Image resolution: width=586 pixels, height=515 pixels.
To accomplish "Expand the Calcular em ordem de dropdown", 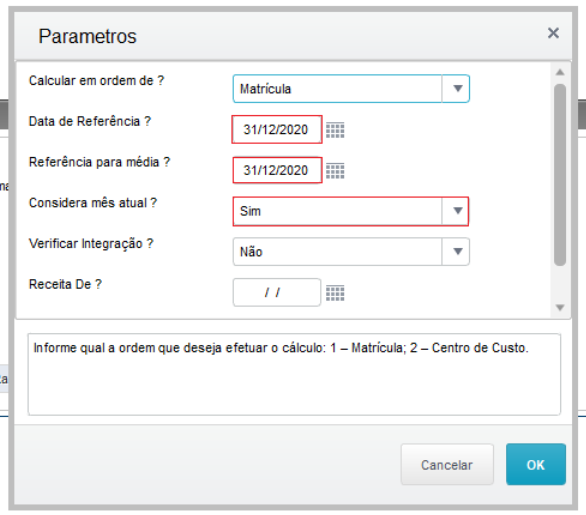I will coord(456,89).
